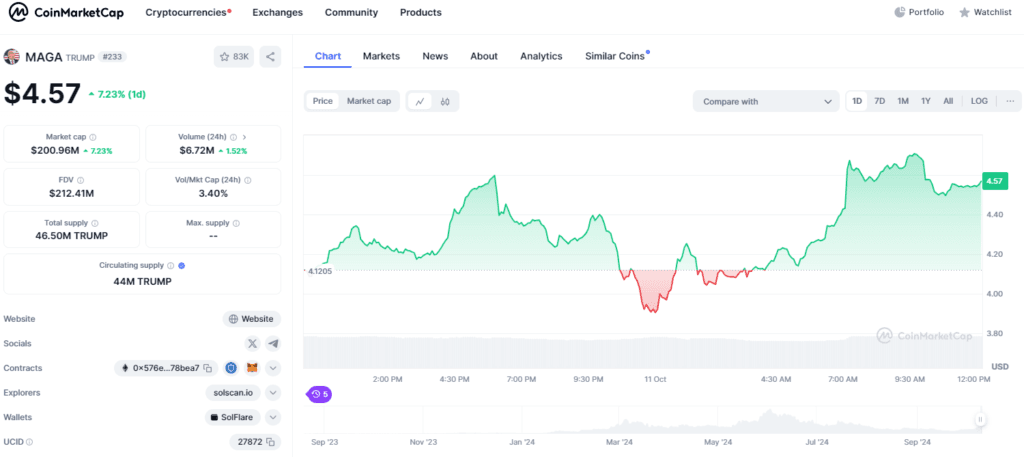
Task: Copy the UCID 27872 icon
Action: pos(270,442)
